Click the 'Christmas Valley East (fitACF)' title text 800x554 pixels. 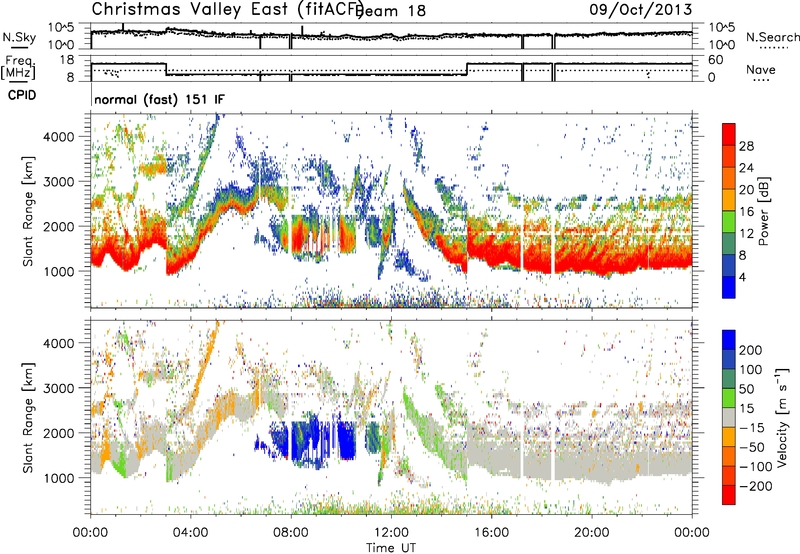227,9
